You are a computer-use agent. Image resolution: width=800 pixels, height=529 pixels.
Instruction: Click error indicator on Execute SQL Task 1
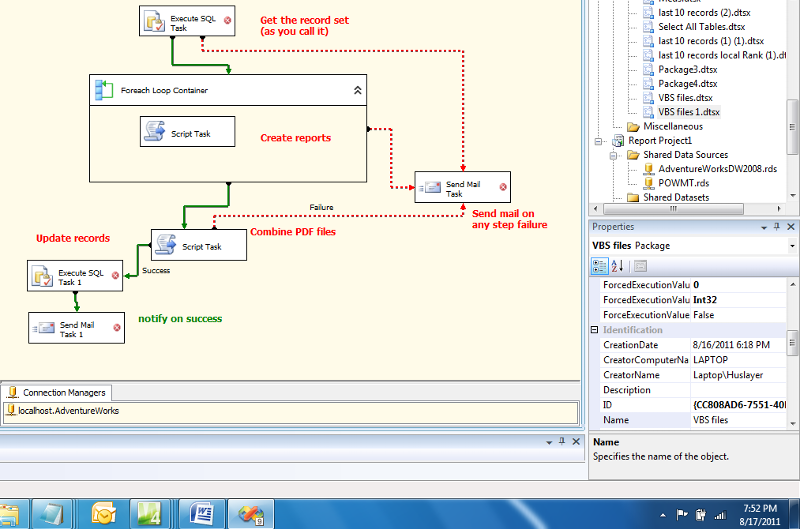point(115,275)
